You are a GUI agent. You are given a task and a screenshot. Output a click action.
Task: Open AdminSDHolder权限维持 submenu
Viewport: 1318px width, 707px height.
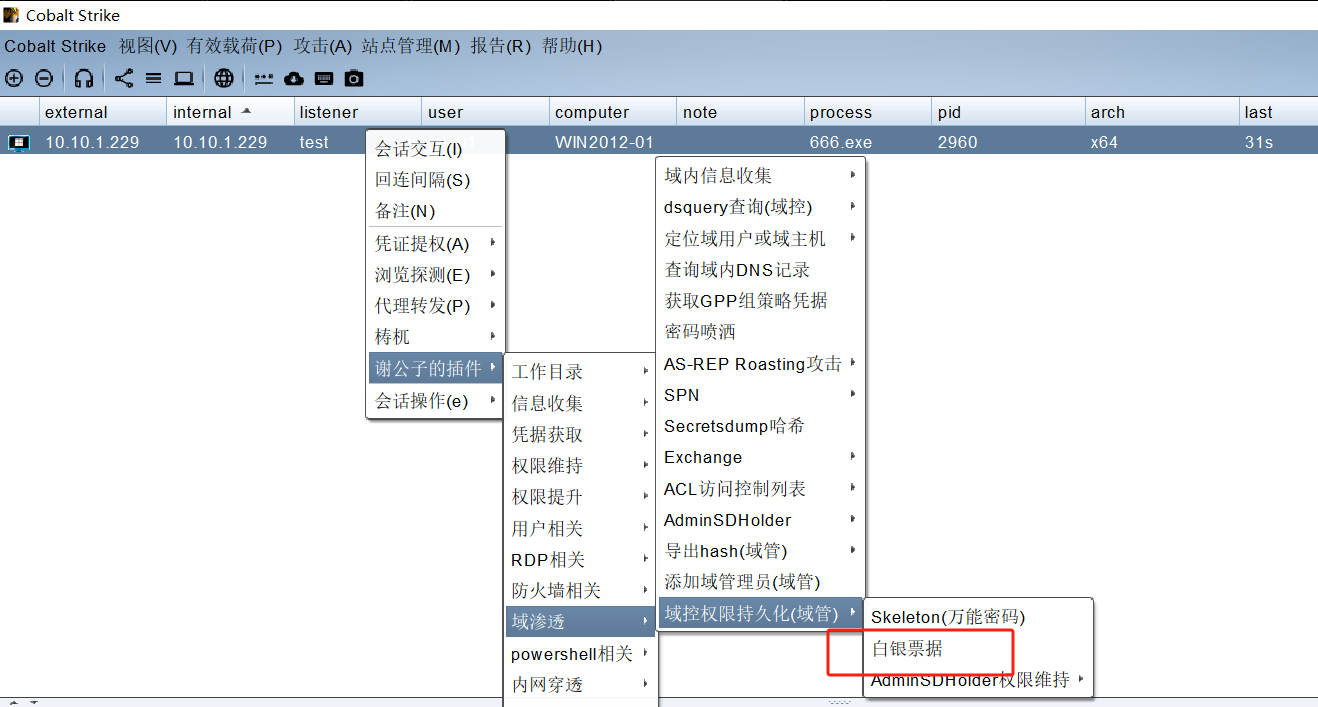point(978,680)
